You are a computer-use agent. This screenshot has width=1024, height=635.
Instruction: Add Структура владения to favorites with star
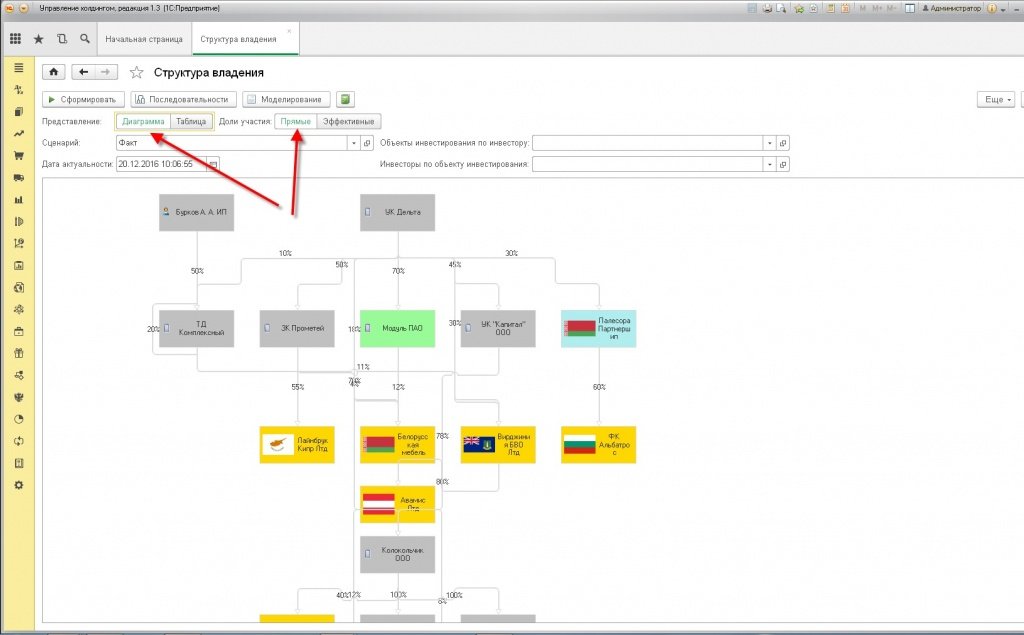coord(136,73)
